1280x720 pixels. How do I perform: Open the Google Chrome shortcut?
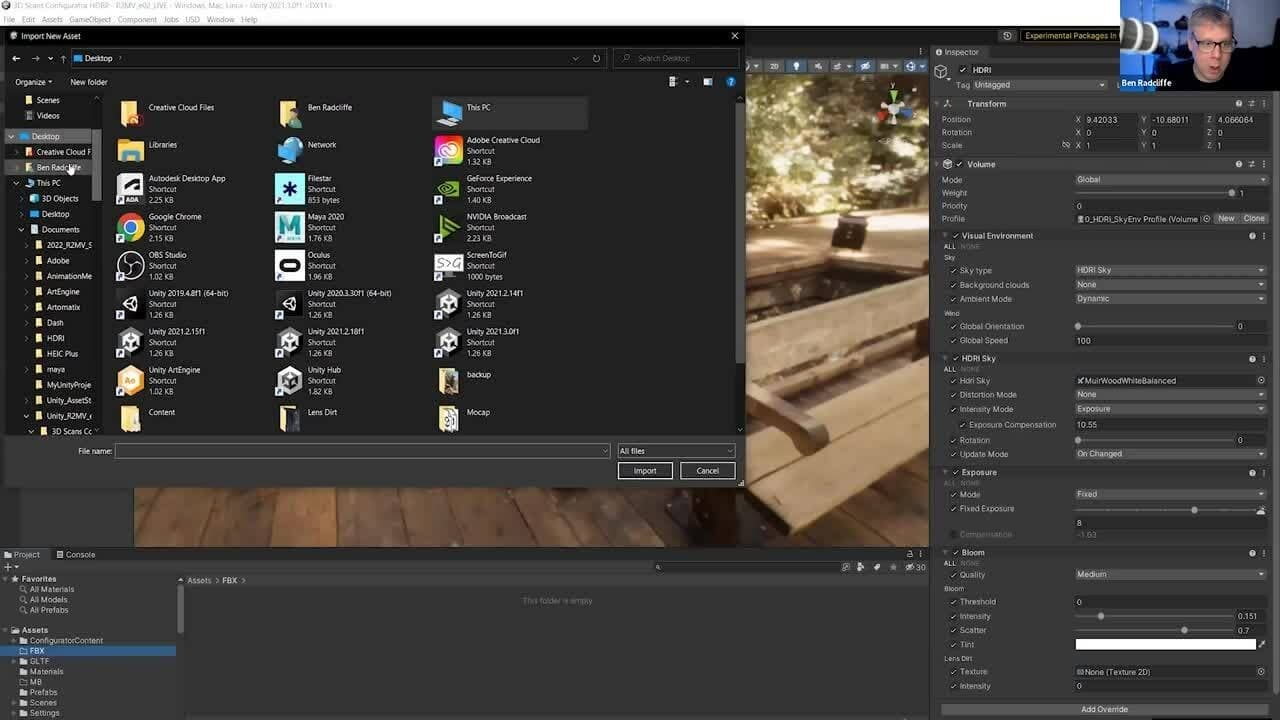tap(160, 227)
